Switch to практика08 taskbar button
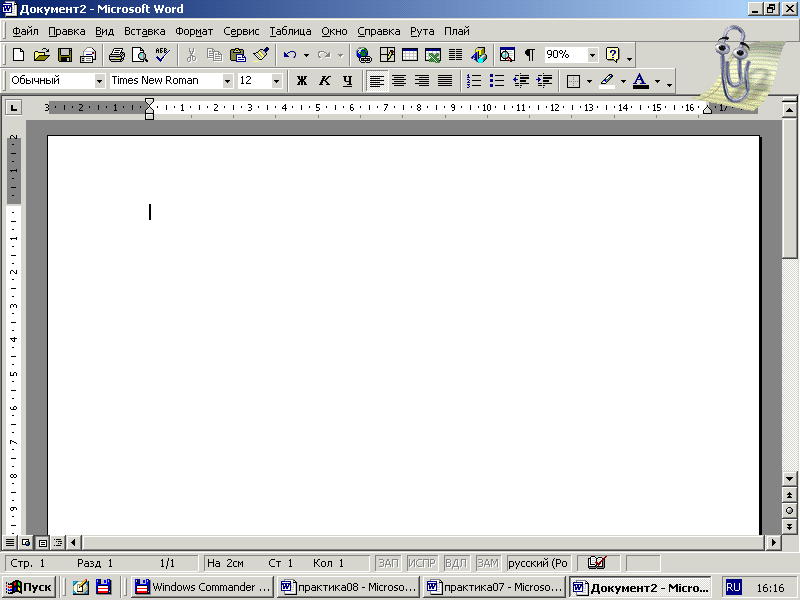 (348, 587)
